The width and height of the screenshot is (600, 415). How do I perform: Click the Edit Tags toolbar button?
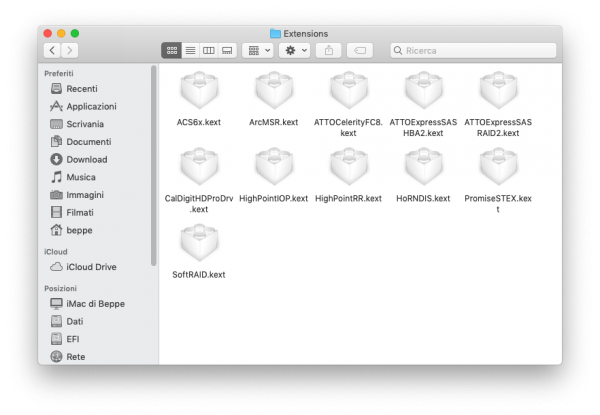pos(360,50)
